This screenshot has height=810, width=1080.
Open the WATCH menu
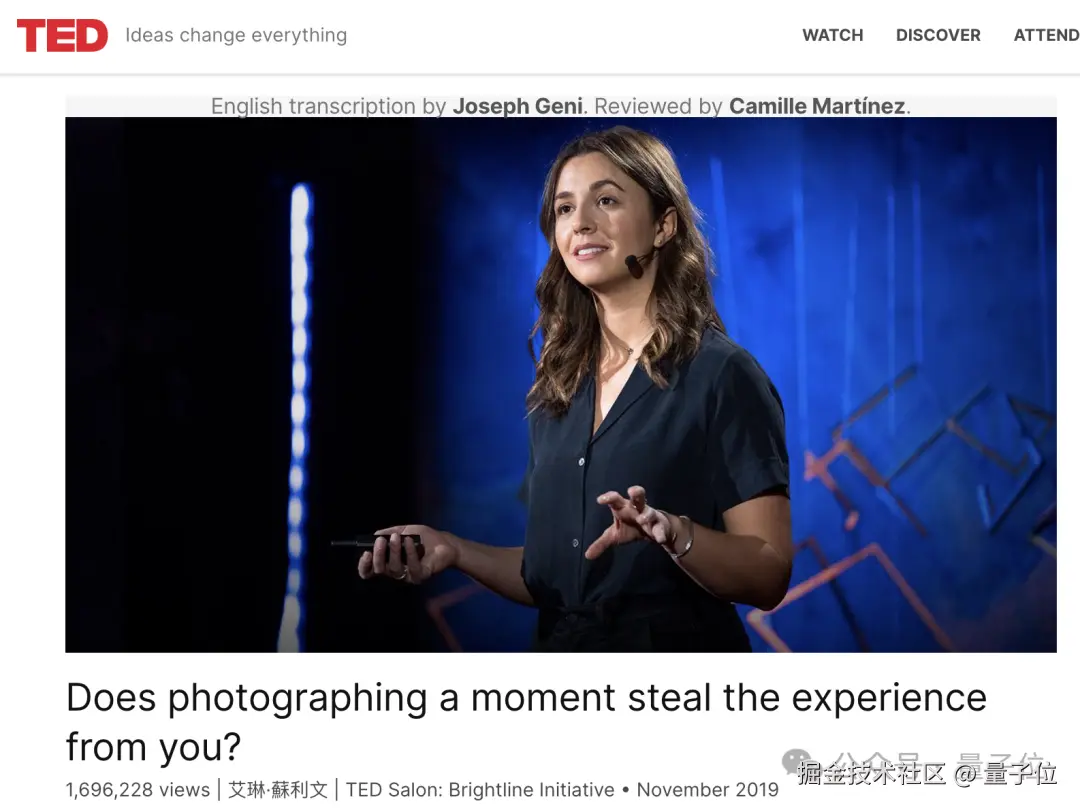pos(832,35)
